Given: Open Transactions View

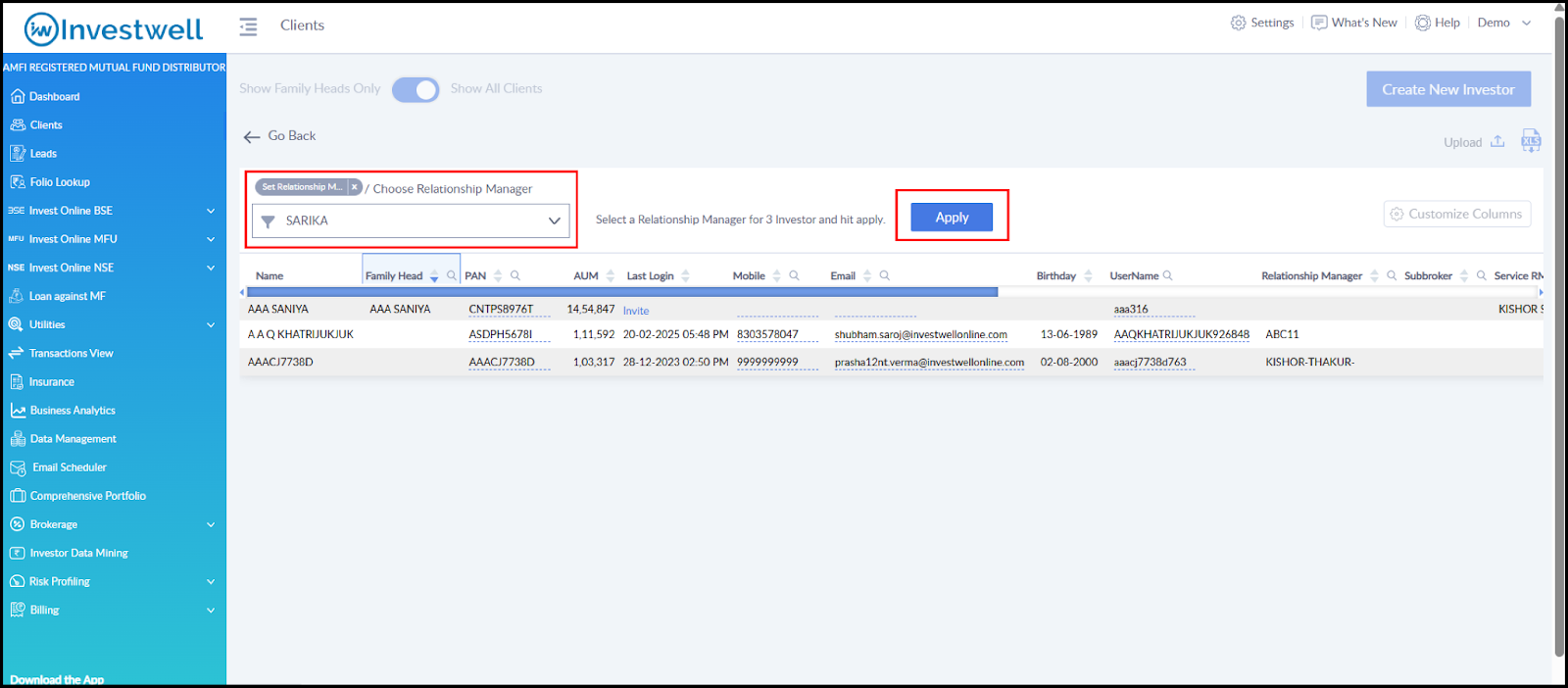Looking at the screenshot, I should 61,353.
